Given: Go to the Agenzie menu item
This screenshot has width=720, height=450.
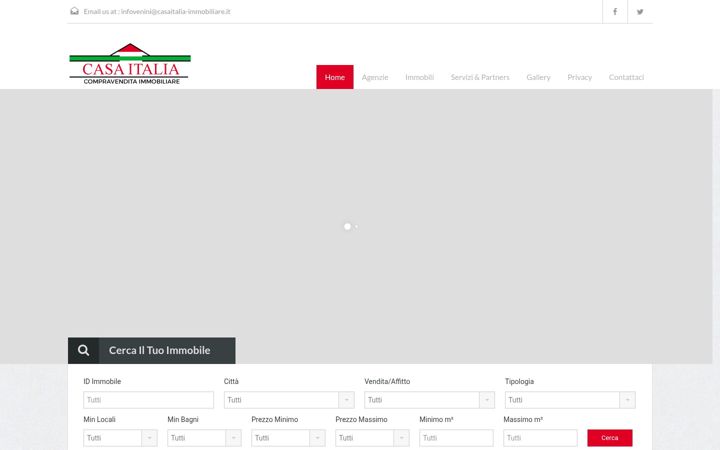Looking at the screenshot, I should pos(375,77).
